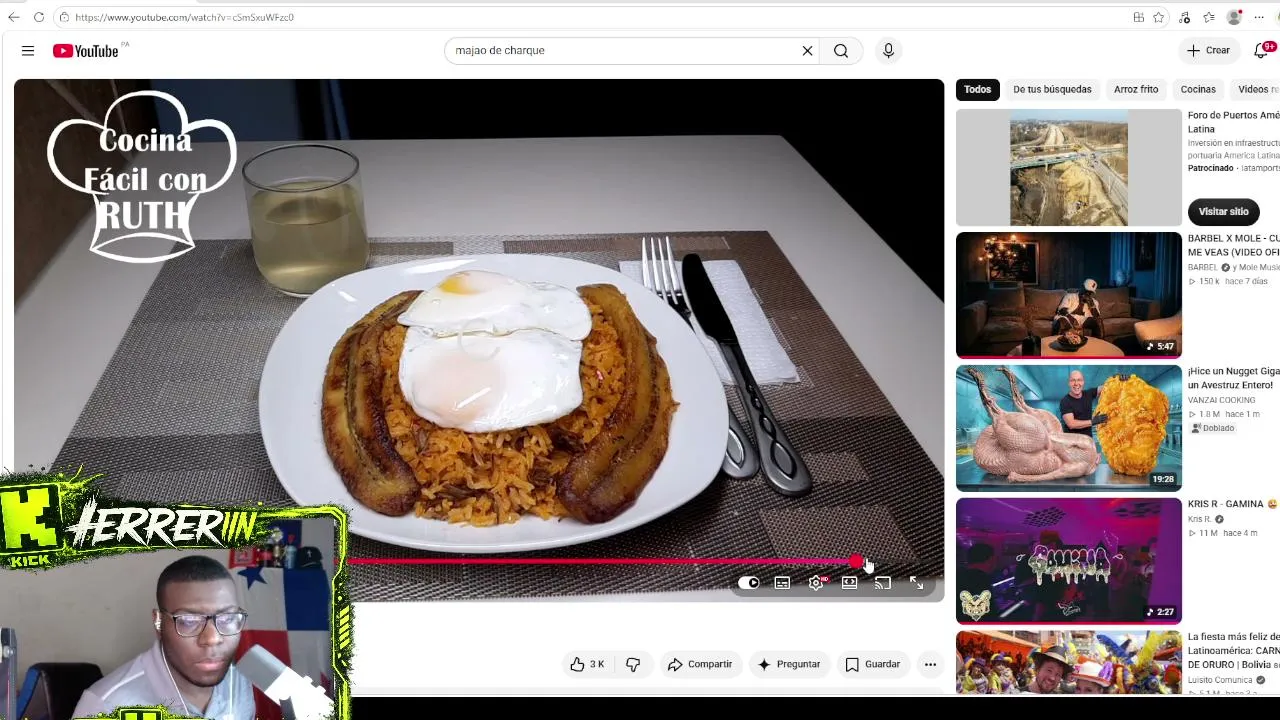The width and height of the screenshot is (1280, 720).
Task: Click the 'Doblado' badge on the nugget video
Action: (x=1213, y=428)
